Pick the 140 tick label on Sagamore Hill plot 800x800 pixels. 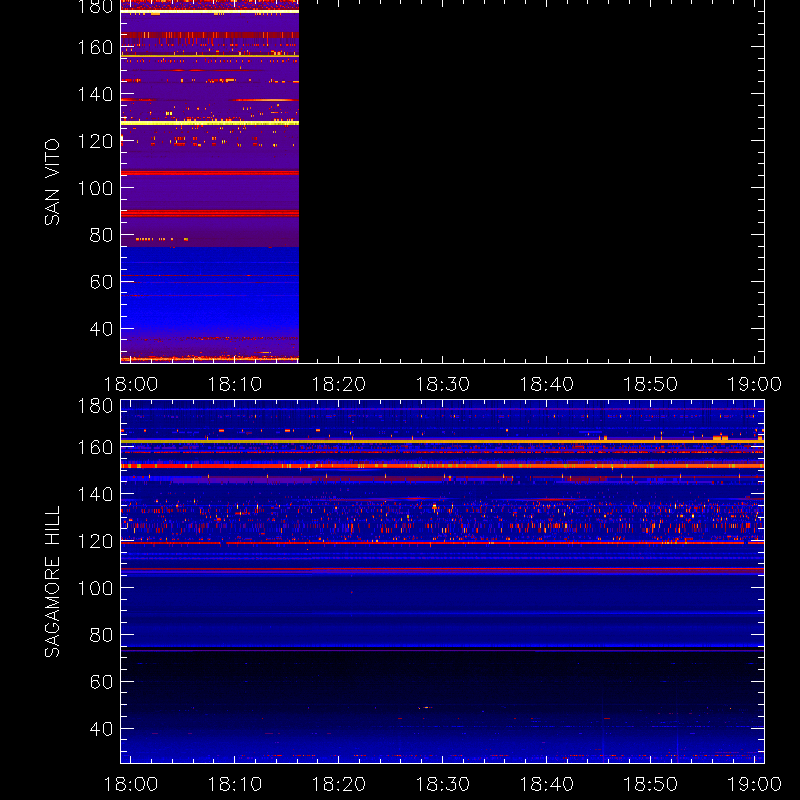coord(95,494)
